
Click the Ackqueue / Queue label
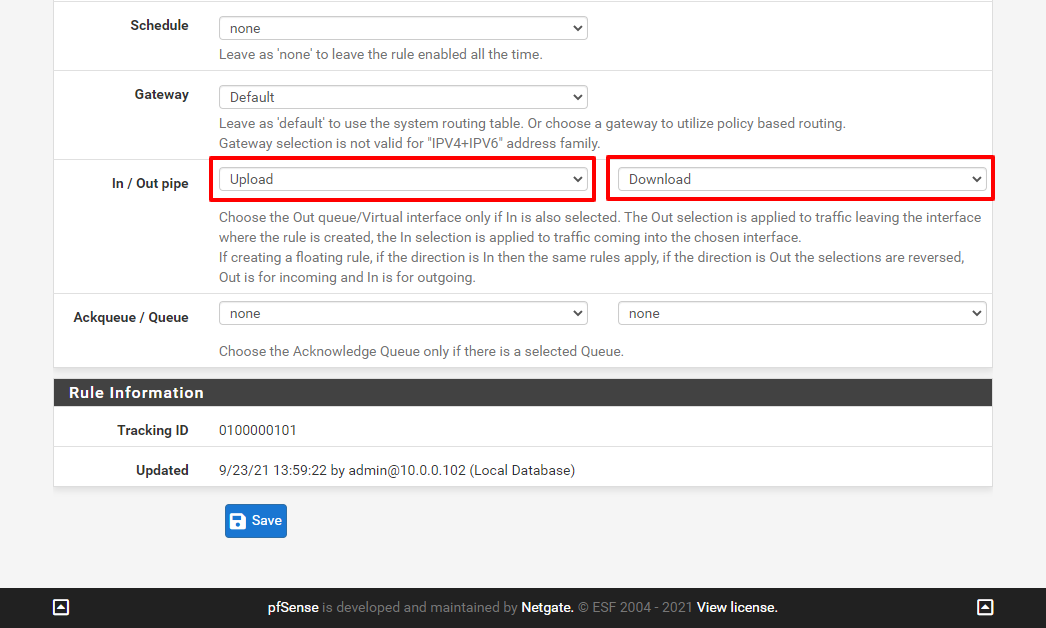[x=131, y=317]
